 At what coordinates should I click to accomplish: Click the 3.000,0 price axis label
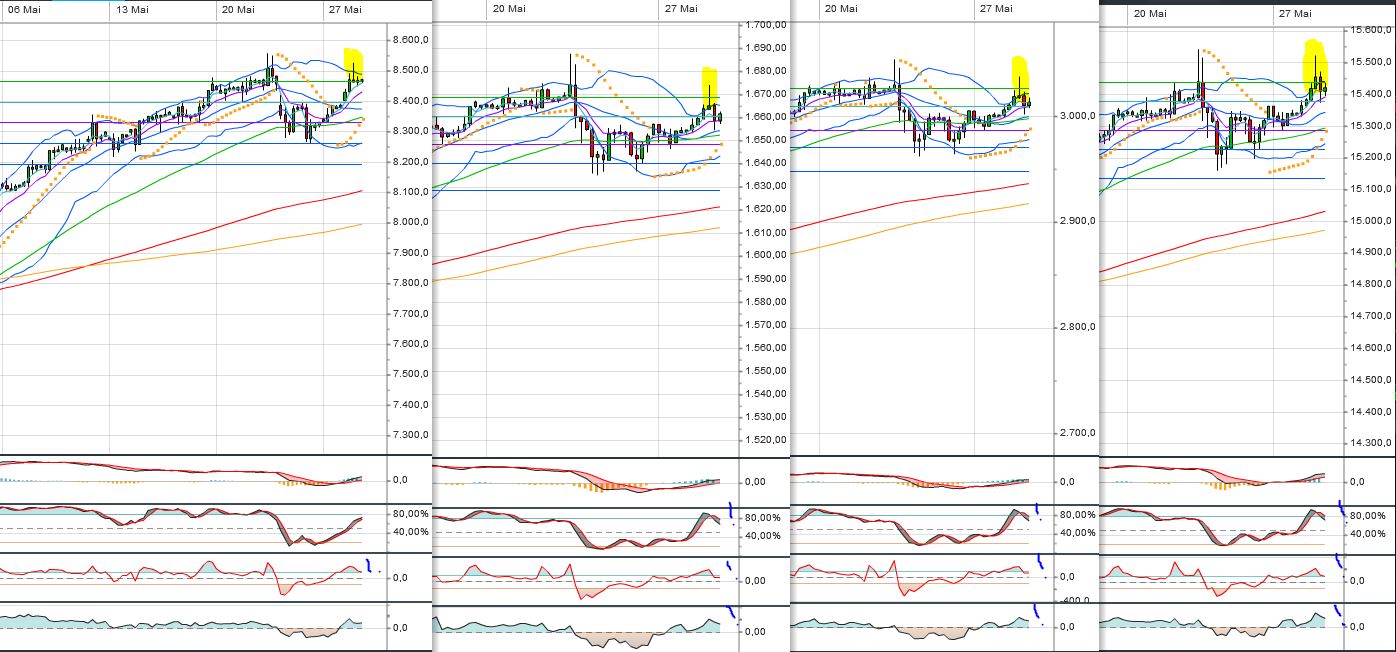1077,116
